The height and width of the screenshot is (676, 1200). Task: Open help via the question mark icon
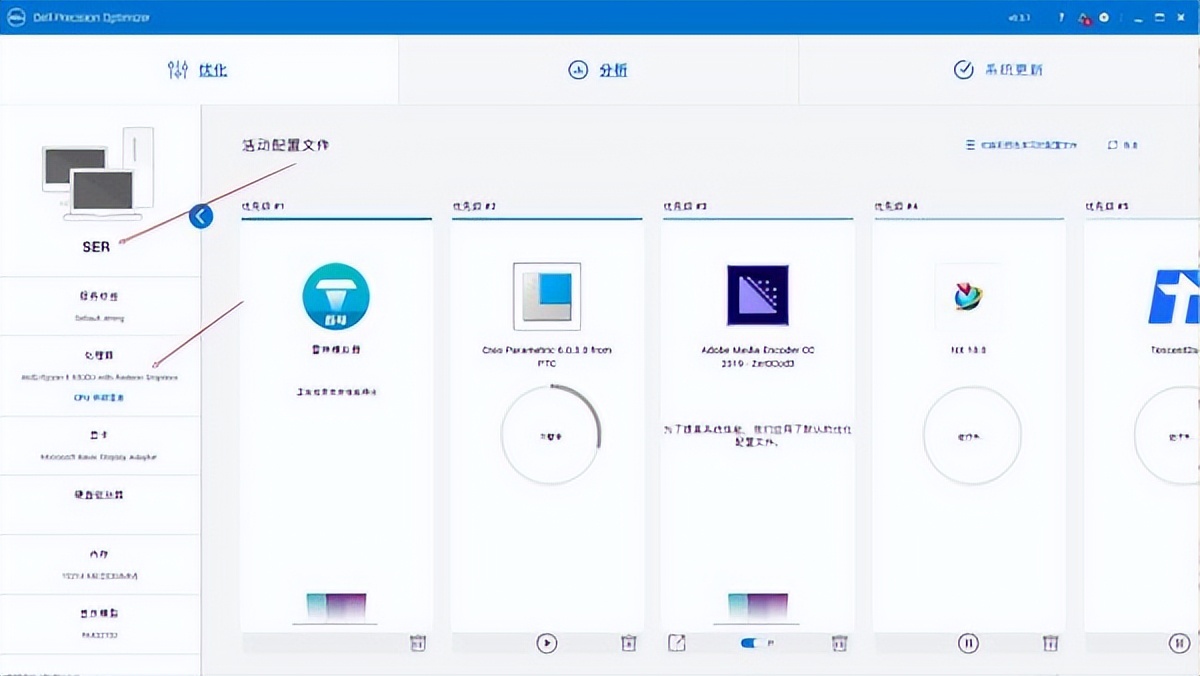point(1061,18)
